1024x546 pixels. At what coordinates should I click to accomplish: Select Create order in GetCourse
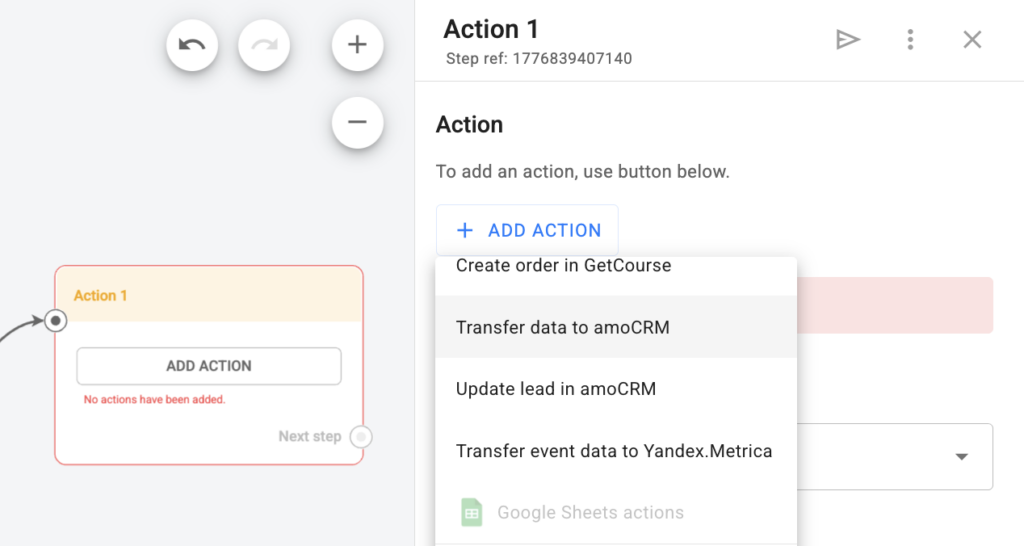(x=563, y=267)
